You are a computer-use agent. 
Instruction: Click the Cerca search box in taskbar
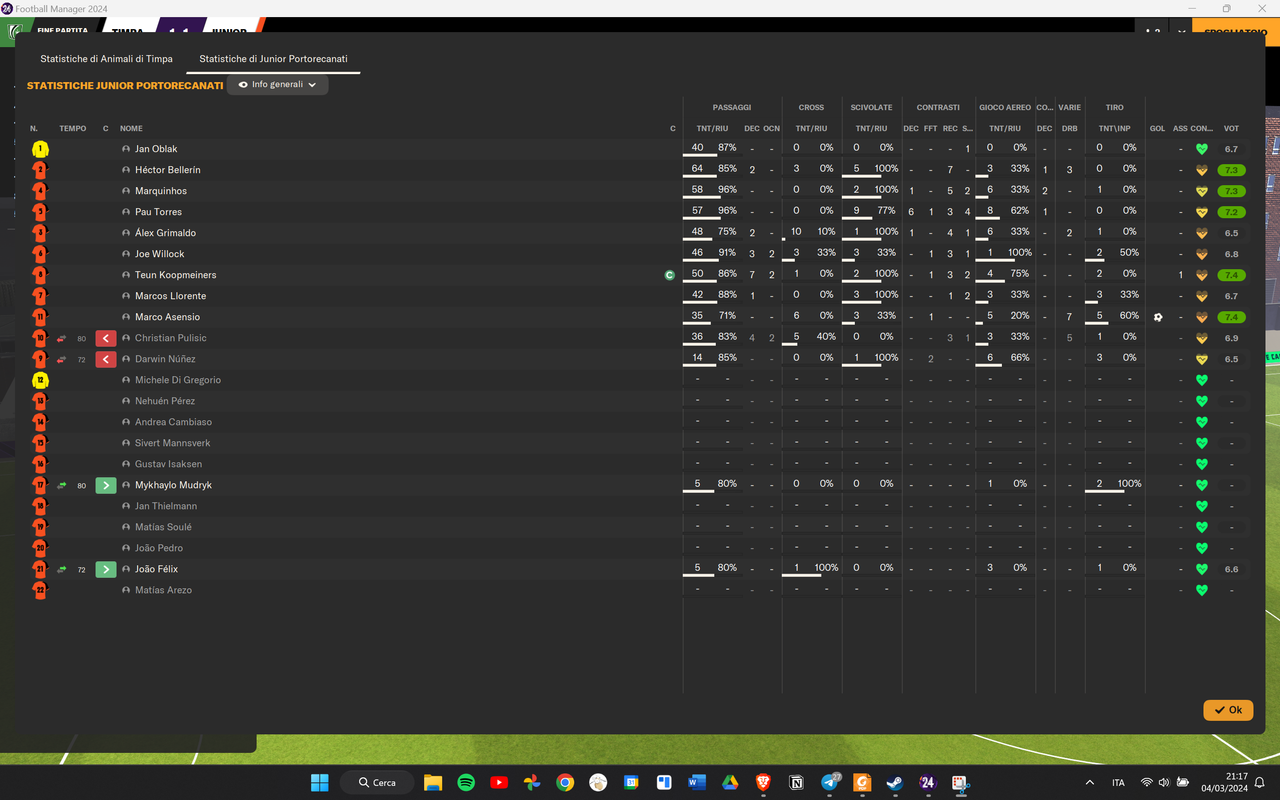tap(377, 782)
